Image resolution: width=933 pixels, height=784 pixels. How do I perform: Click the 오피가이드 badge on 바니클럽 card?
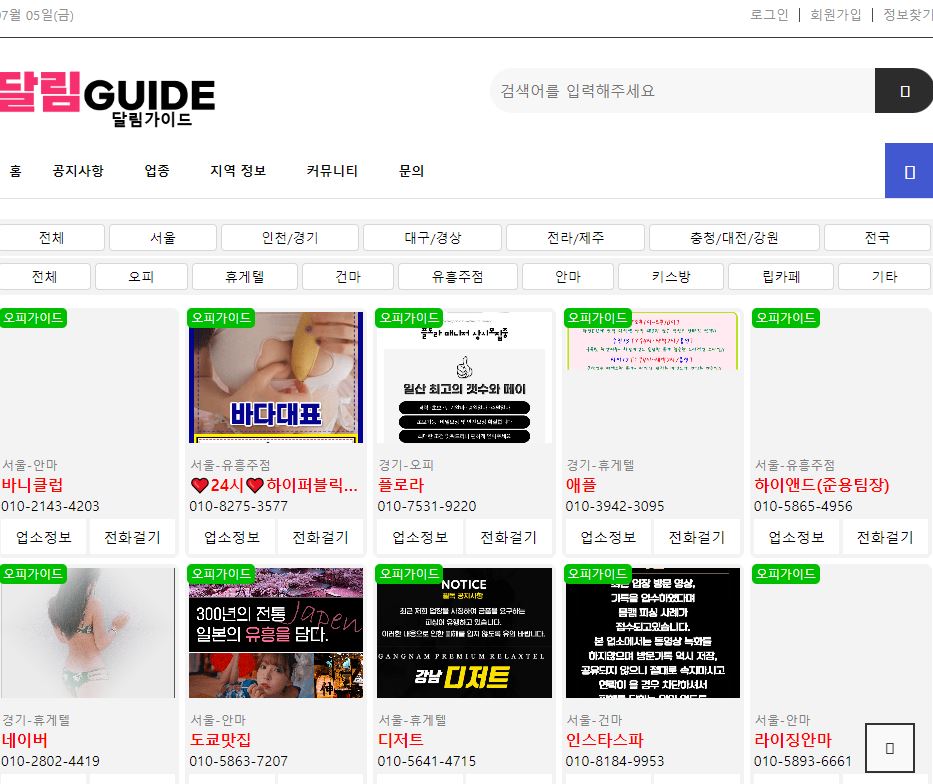pos(33,318)
